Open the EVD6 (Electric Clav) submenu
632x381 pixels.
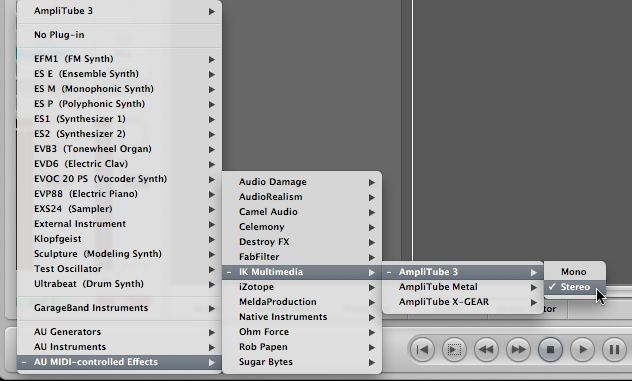point(119,164)
